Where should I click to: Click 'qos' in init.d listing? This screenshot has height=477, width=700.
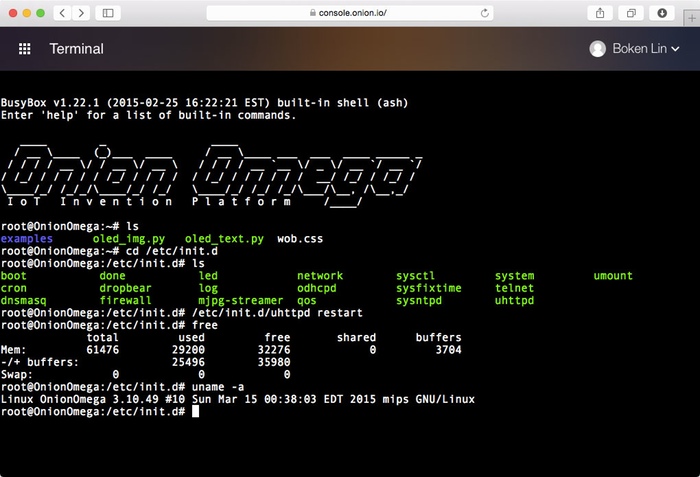pyautogui.click(x=307, y=301)
